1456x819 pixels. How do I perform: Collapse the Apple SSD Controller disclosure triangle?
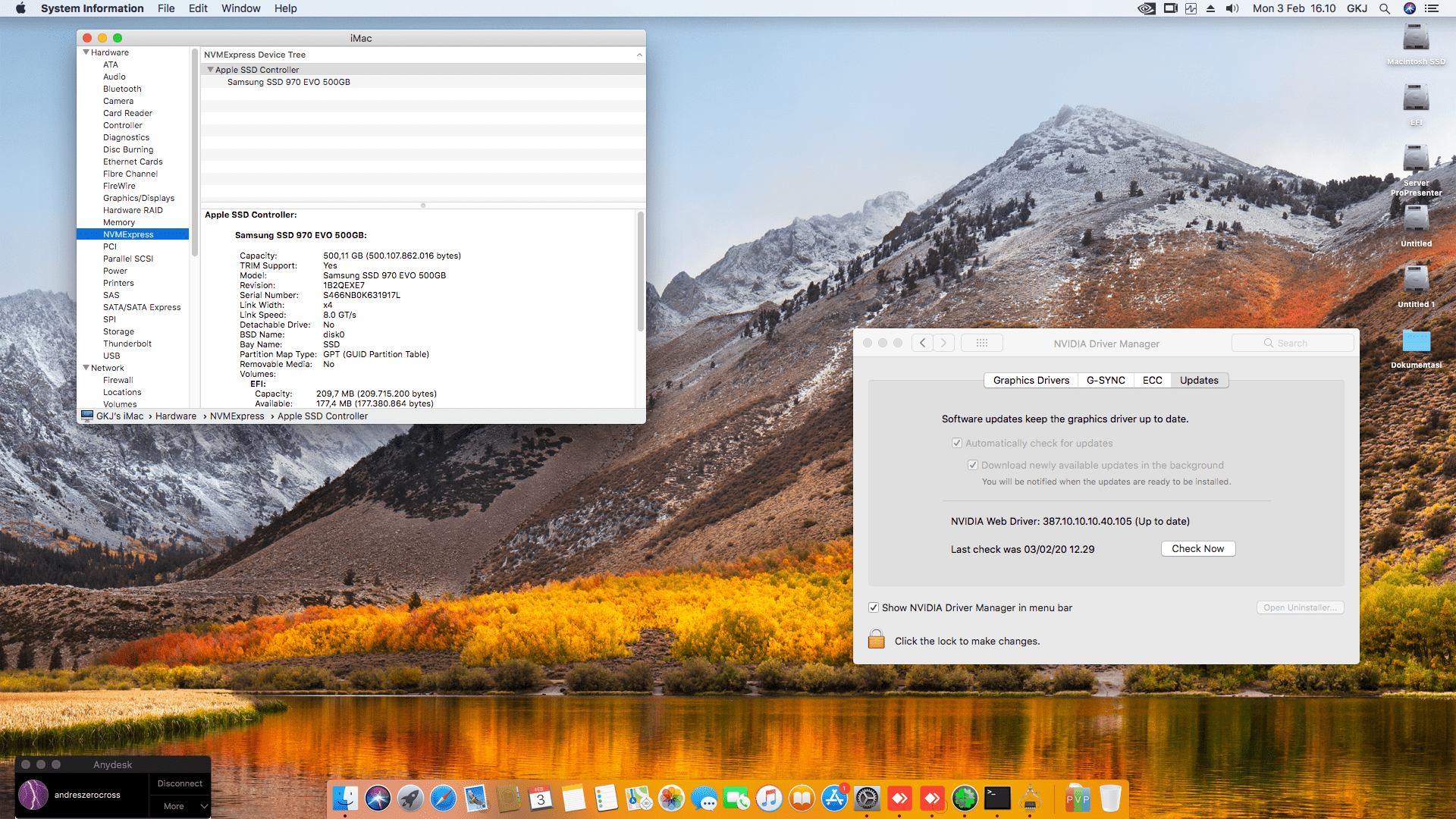pyautogui.click(x=210, y=70)
